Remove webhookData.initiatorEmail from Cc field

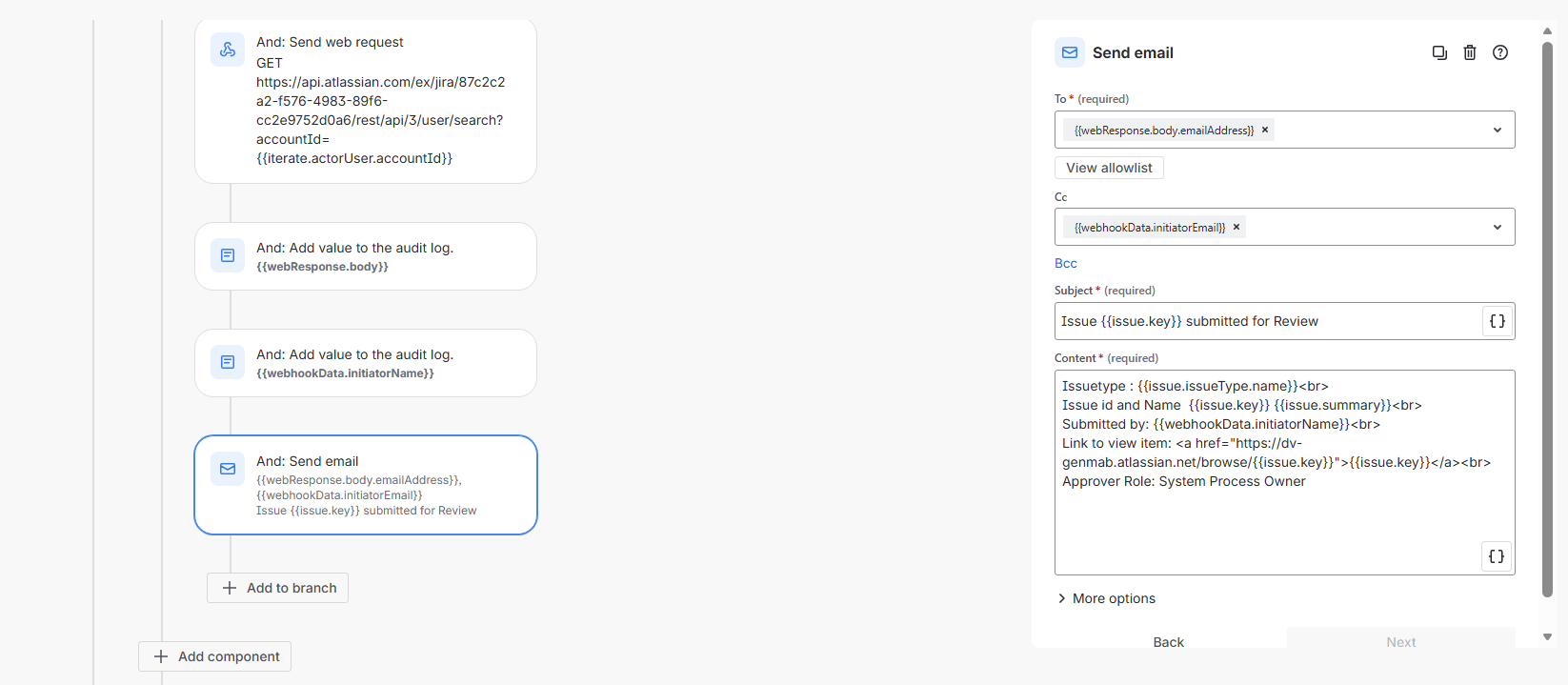(x=1236, y=228)
